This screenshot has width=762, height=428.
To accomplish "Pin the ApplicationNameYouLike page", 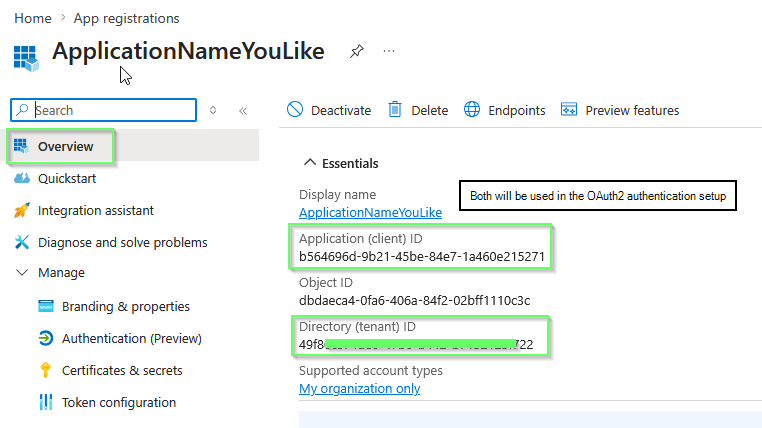I will pyautogui.click(x=357, y=51).
